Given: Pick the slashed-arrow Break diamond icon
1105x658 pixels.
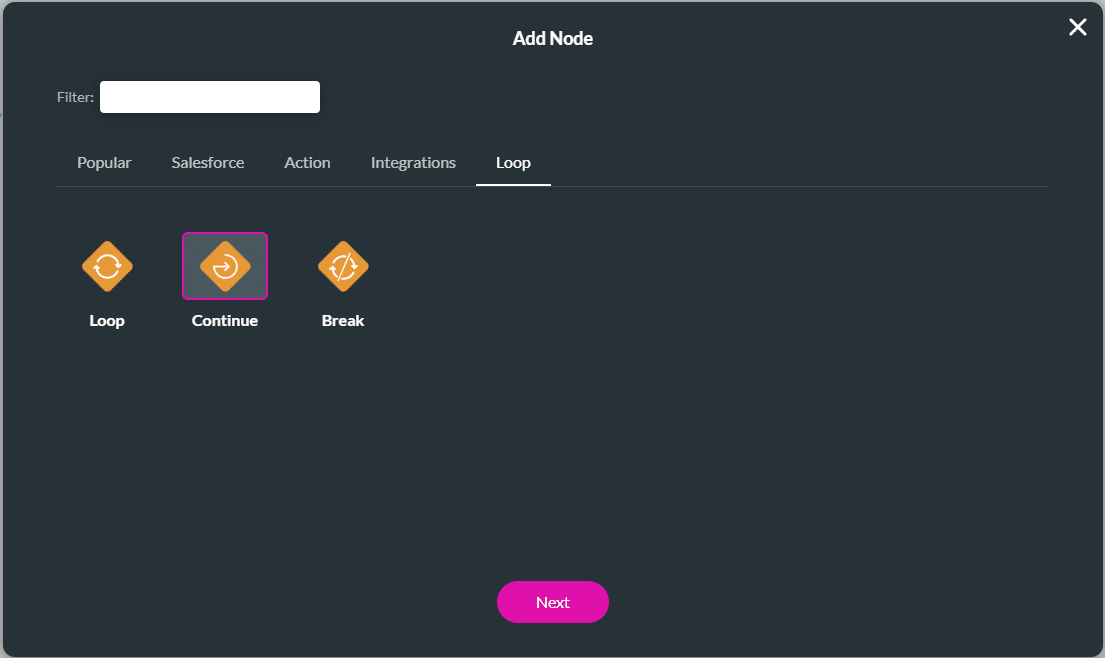Looking at the screenshot, I should (343, 266).
